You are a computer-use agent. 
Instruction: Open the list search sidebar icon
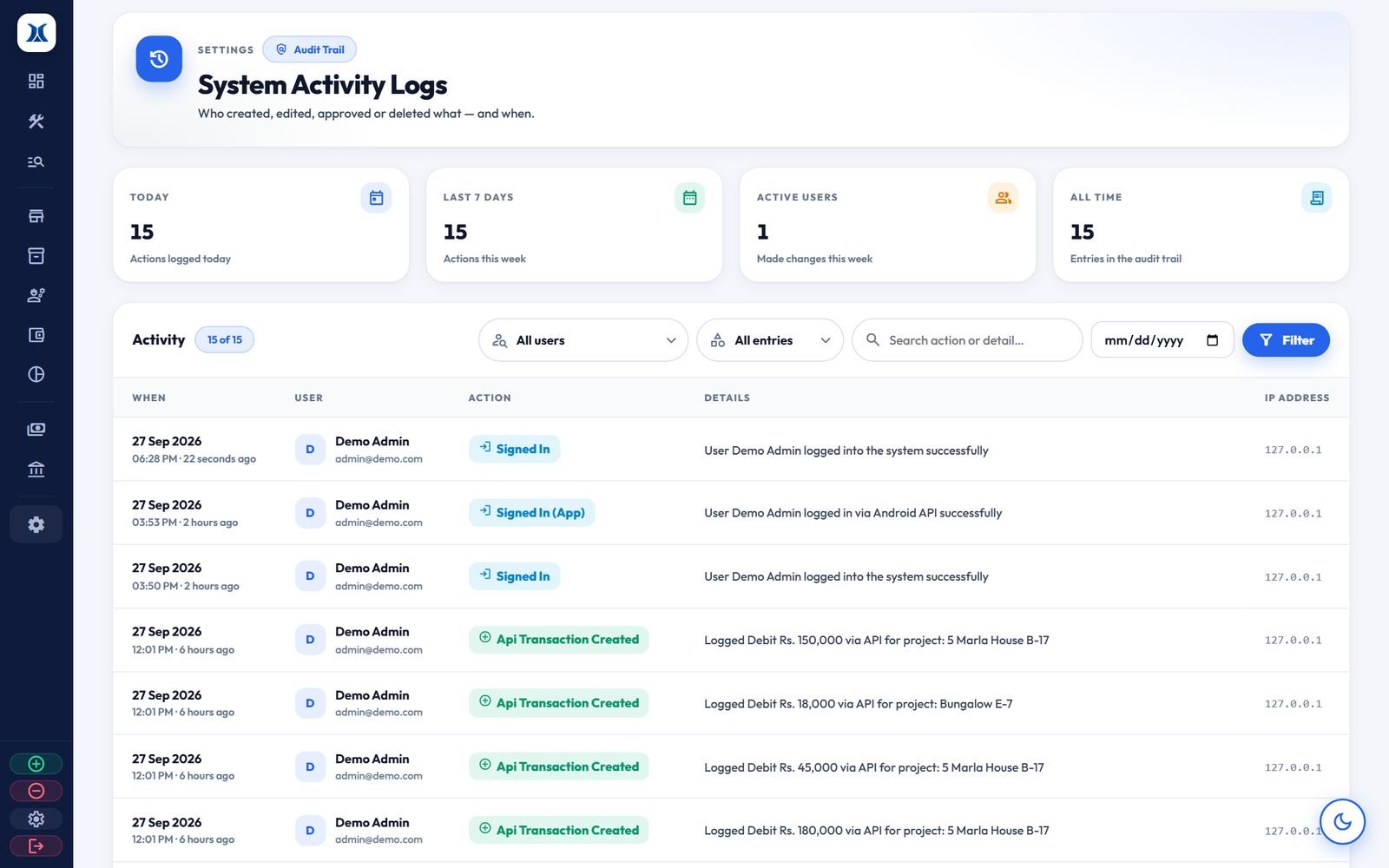(x=36, y=161)
